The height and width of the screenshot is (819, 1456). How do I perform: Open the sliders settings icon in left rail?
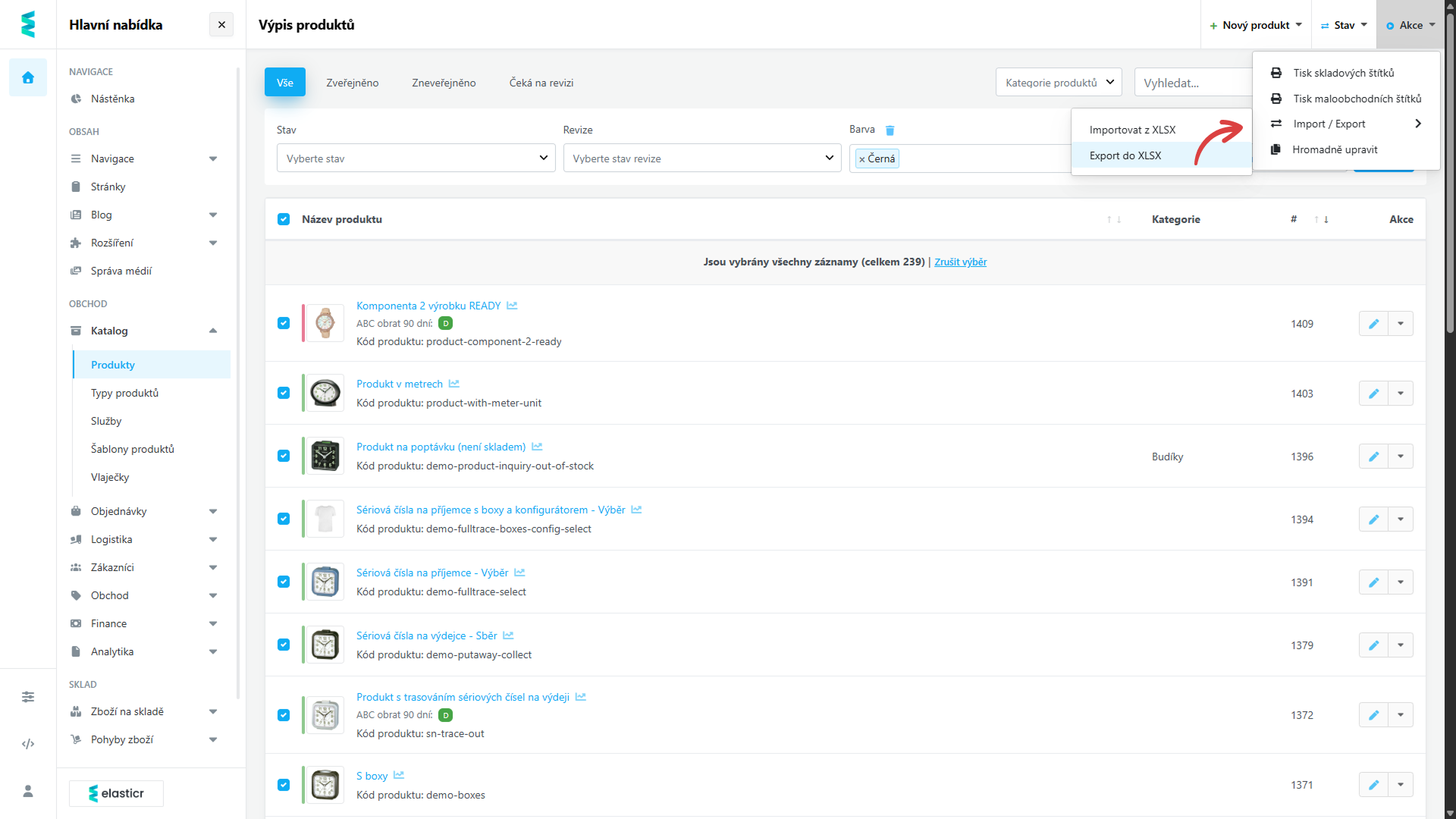tap(28, 697)
